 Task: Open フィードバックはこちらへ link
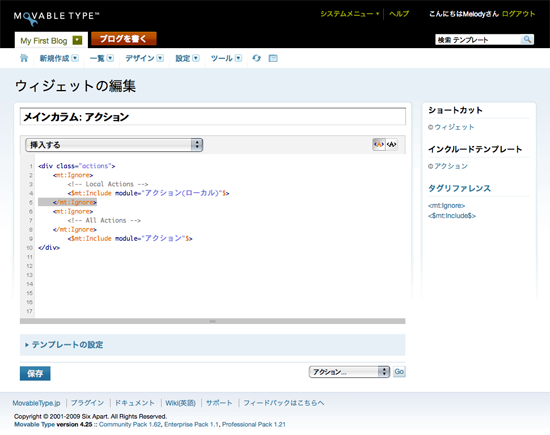coord(284,403)
